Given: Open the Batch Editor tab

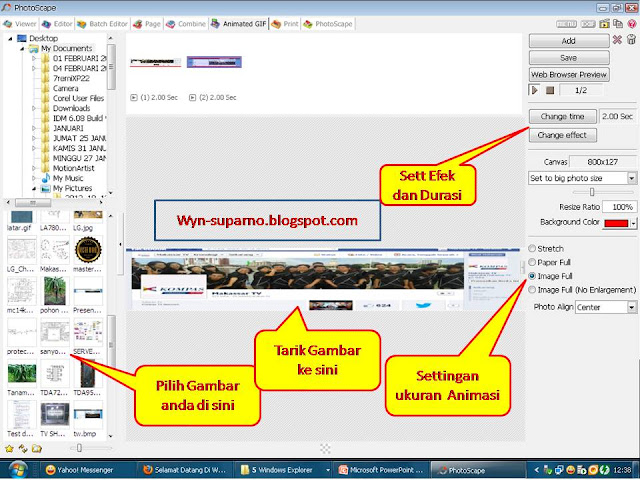Looking at the screenshot, I should pyautogui.click(x=102, y=24).
